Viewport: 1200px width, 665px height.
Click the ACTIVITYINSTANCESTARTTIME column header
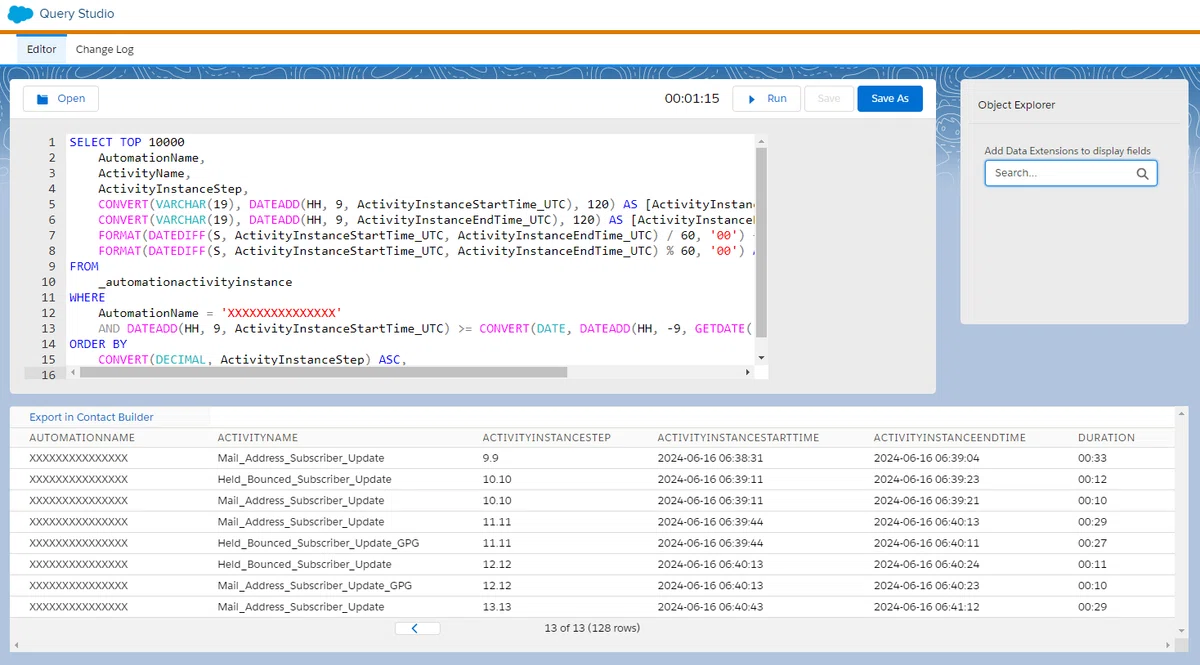[739, 438]
